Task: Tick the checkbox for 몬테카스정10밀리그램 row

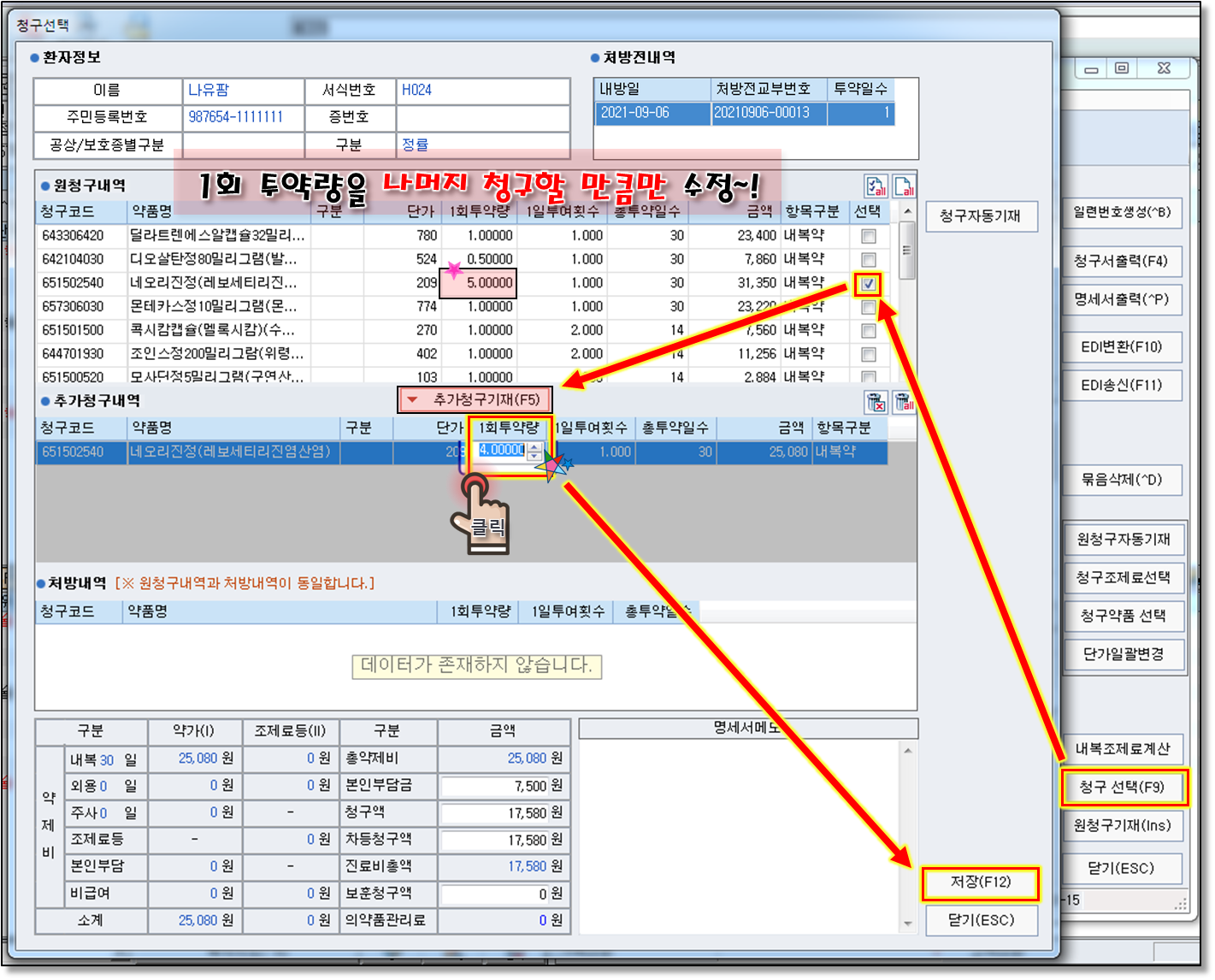Action: (869, 308)
